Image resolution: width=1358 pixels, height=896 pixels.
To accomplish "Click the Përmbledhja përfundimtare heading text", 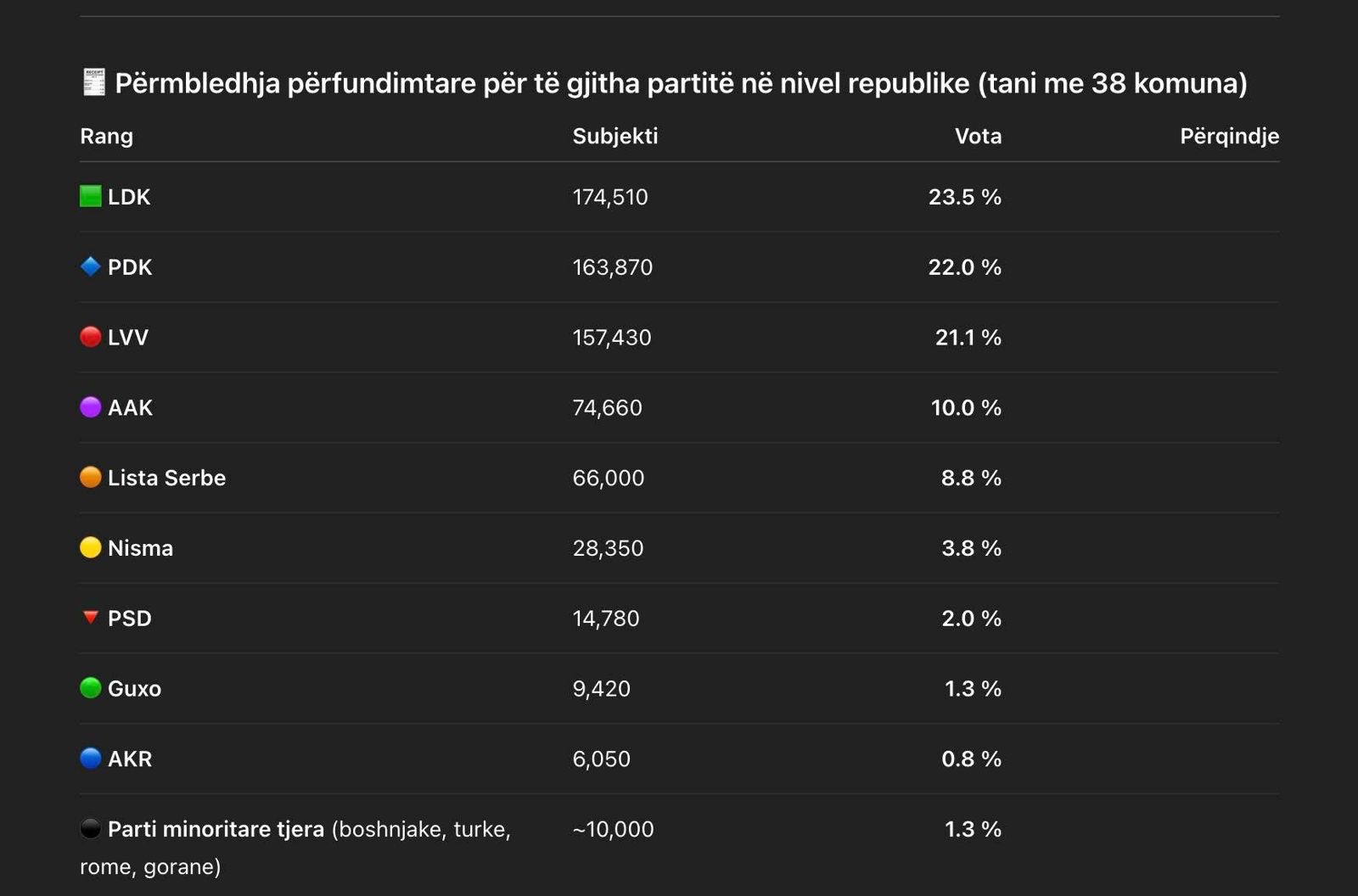I will 681,83.
